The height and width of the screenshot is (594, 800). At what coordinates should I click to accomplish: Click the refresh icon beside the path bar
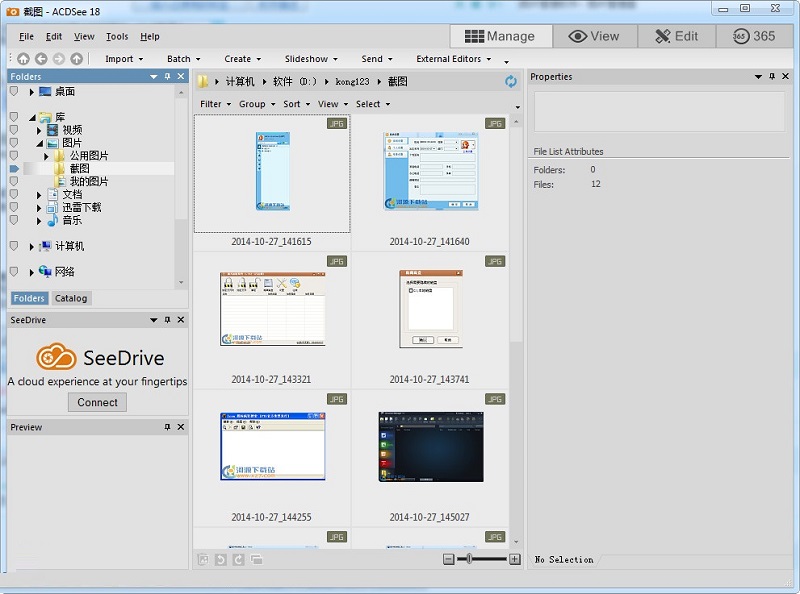511,81
